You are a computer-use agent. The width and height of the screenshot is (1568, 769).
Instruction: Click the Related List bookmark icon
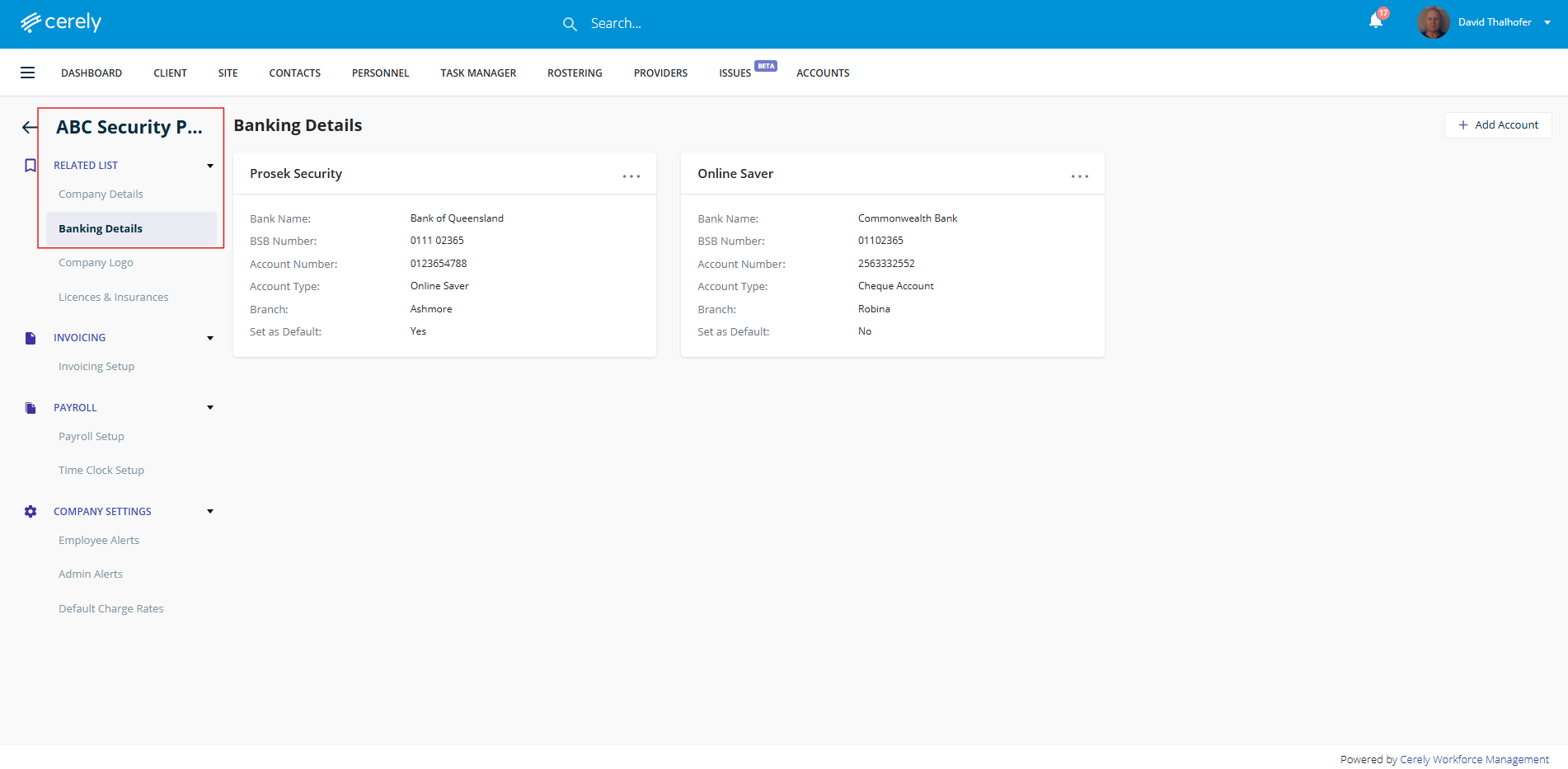click(x=31, y=166)
